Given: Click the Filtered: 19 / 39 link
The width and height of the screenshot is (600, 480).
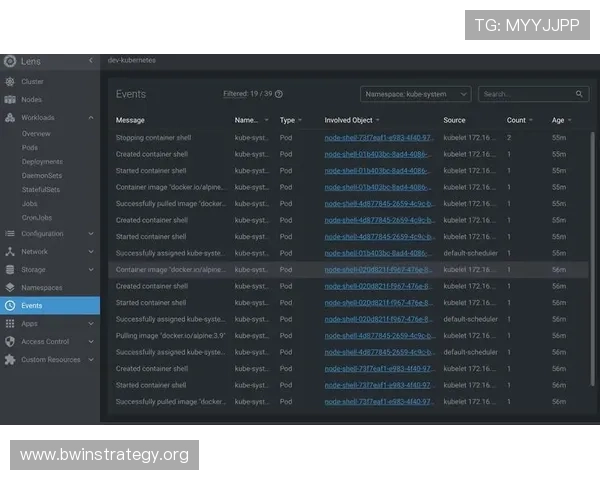Looking at the screenshot, I should coord(248,94).
